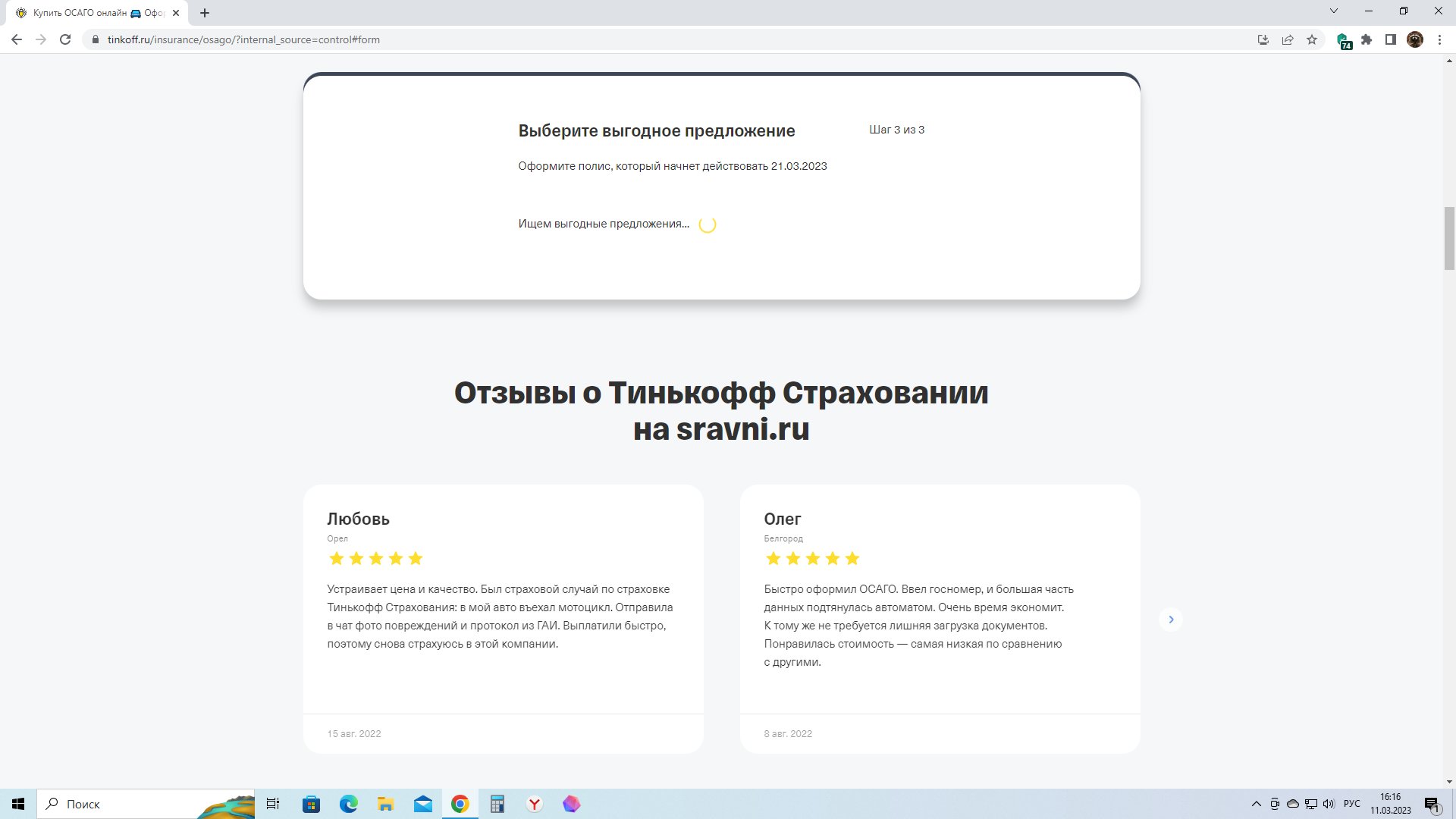The image size is (1456, 819).
Task: Launch Microsoft Edge from taskbar
Action: (x=348, y=804)
